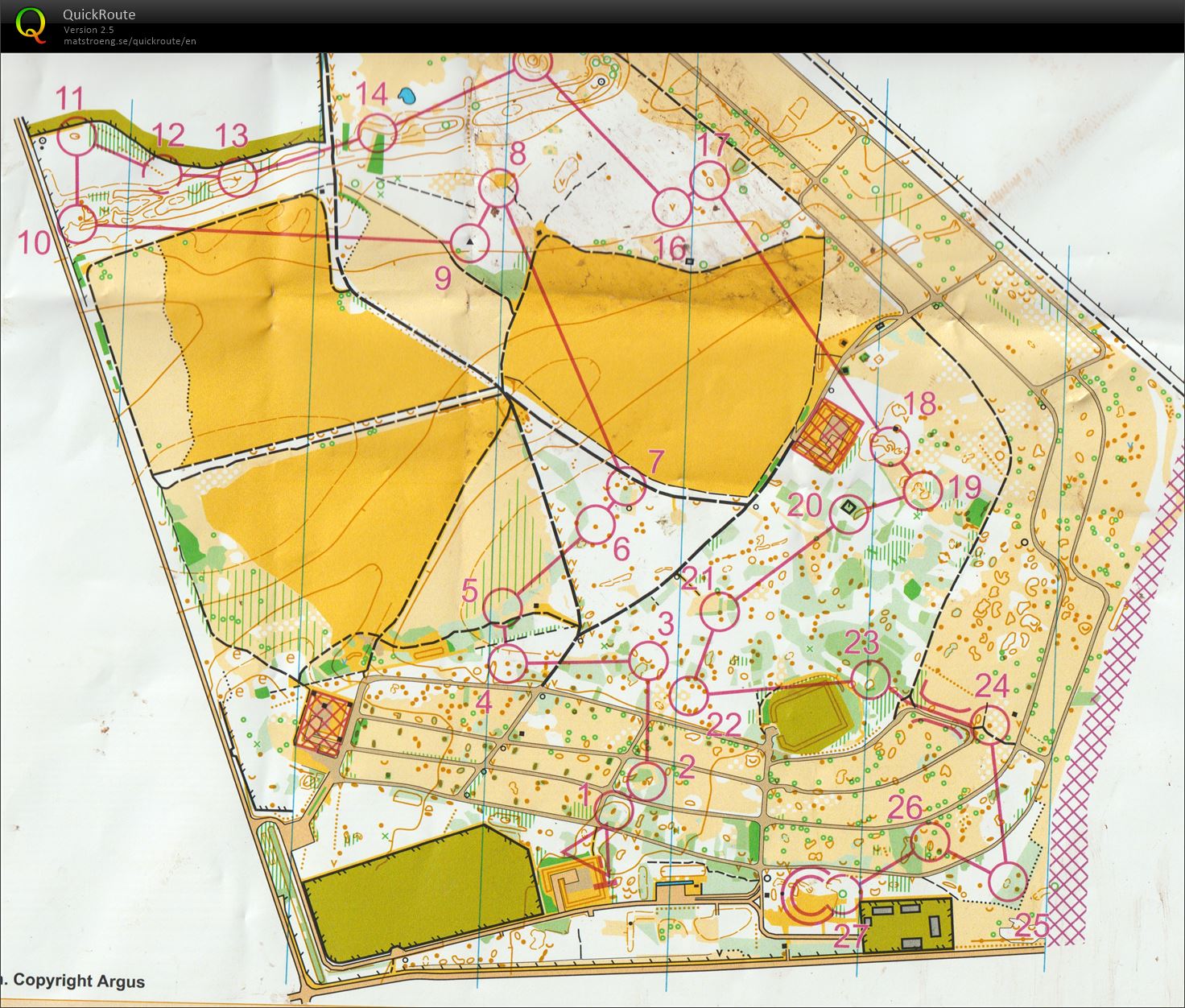Click the Version 2.5 label

tap(89, 30)
